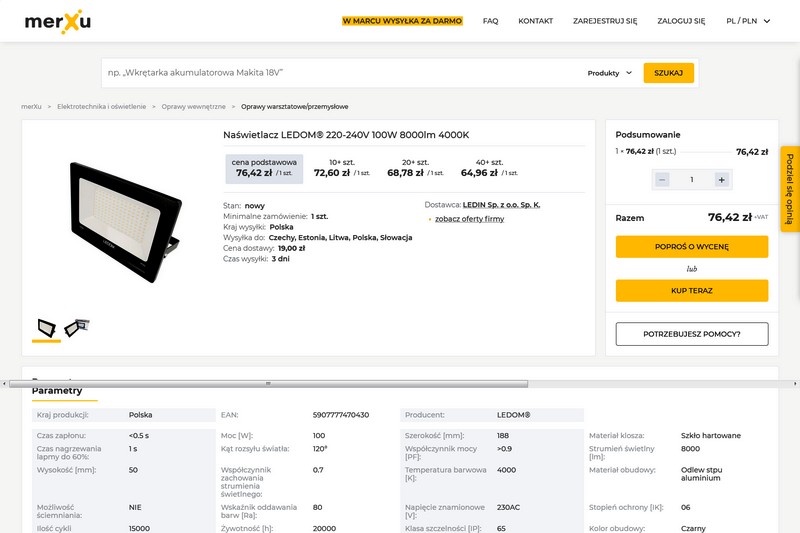Open the Produkty search category dropdown

[610, 73]
